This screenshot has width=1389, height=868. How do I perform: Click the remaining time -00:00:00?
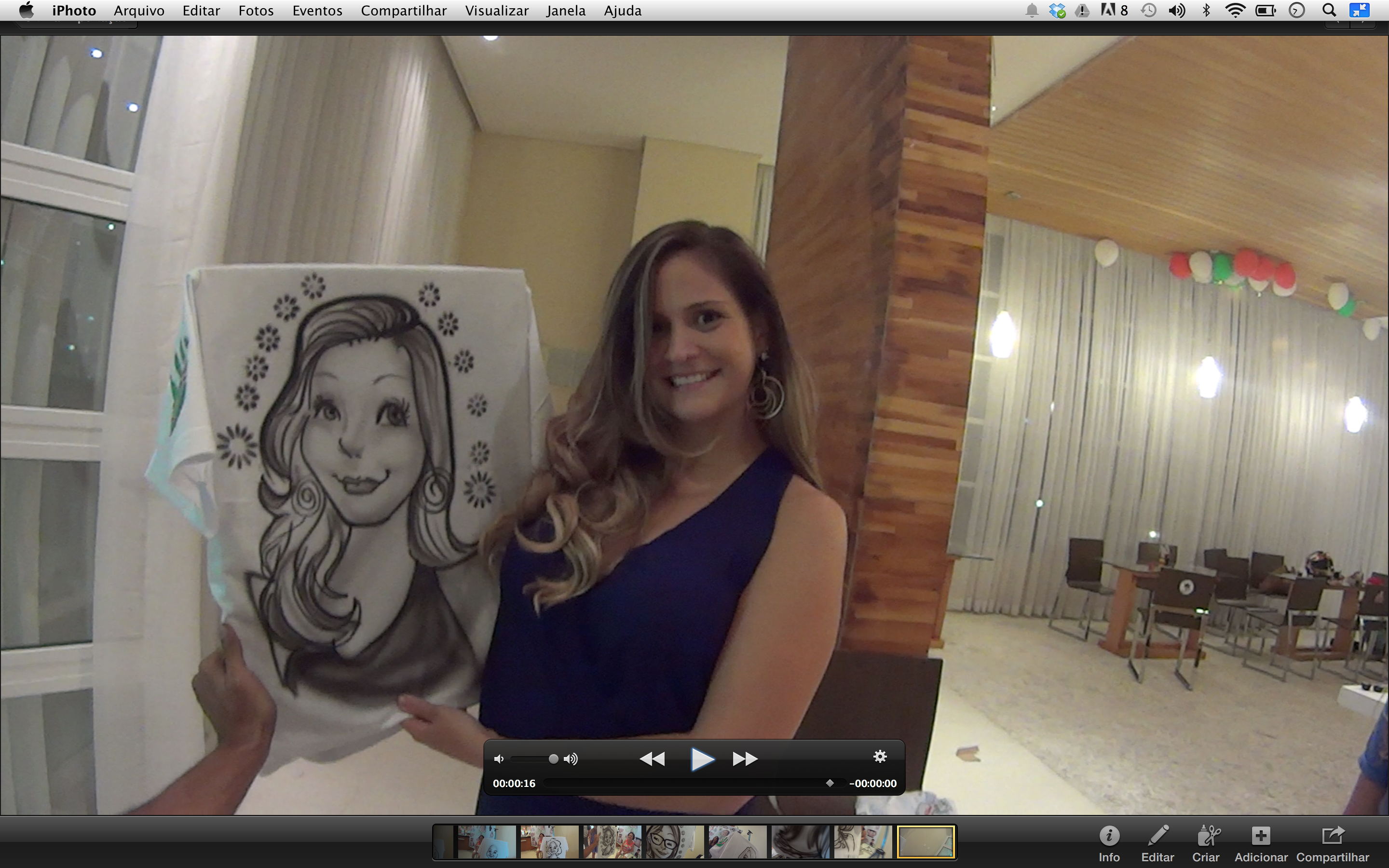(x=872, y=784)
